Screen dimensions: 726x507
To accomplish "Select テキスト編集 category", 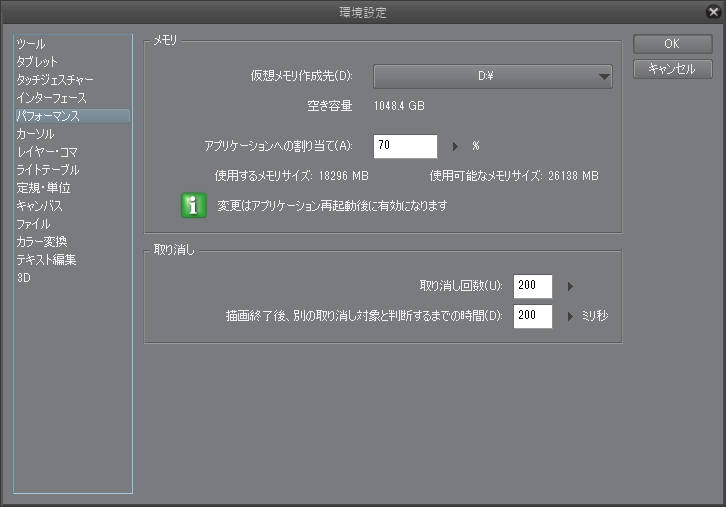I will (46, 260).
